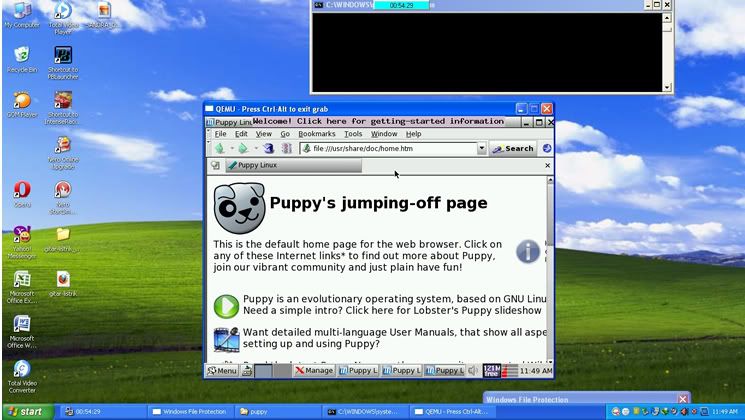Expand the Forward button history dropdown
The image size is (745, 420).
tap(255, 149)
